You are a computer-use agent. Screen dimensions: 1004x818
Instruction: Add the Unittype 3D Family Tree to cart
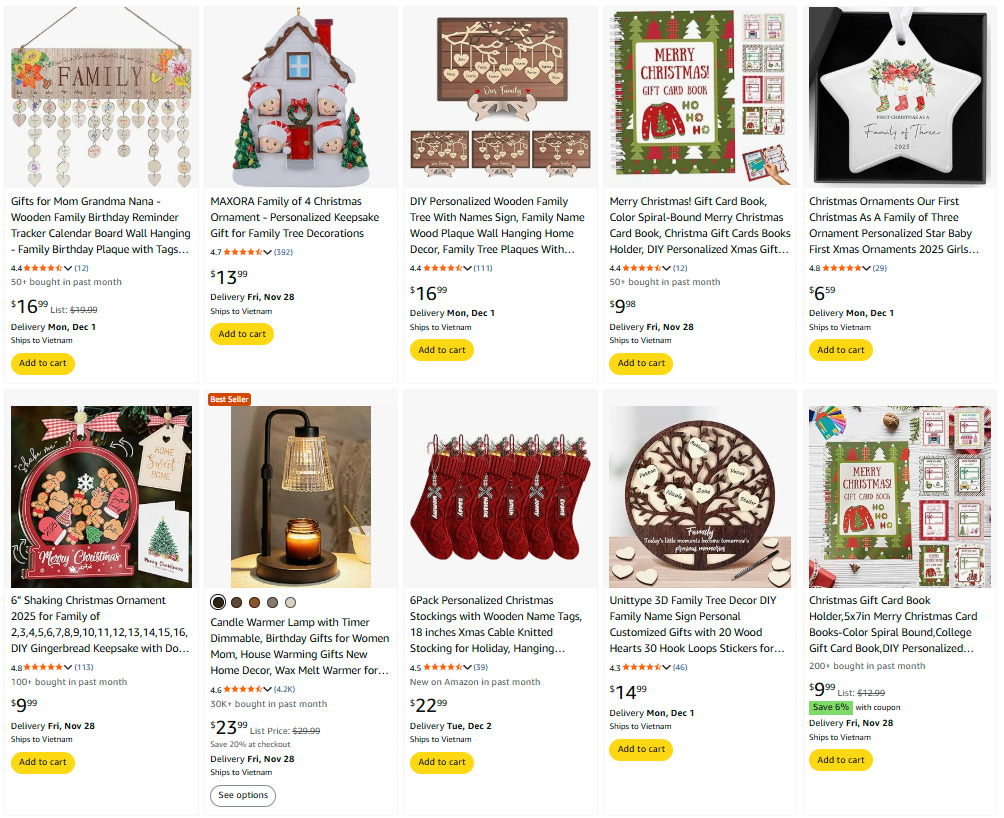640,749
